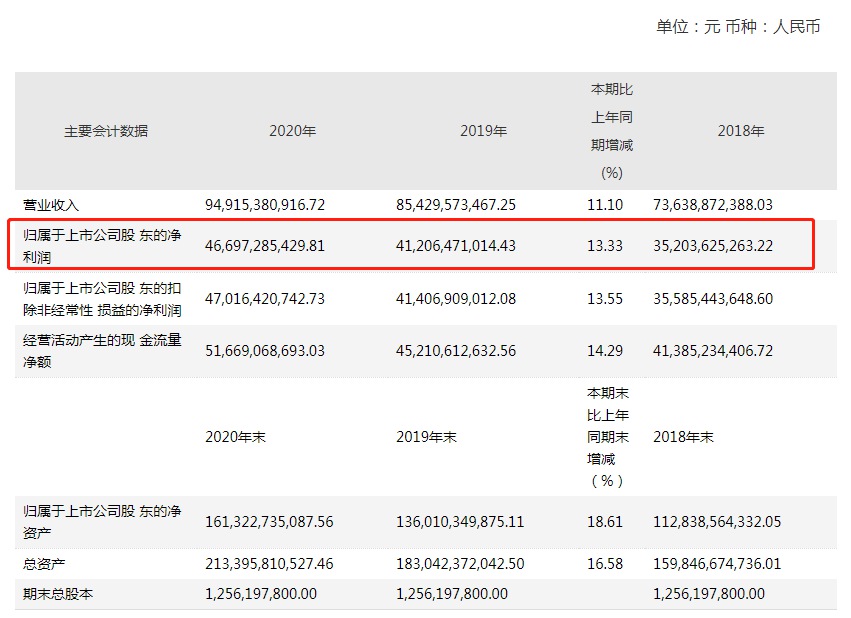Viewport: 851px width, 618px height.
Task: Select the 主要会计数据 header cell
Action: (x=106, y=131)
